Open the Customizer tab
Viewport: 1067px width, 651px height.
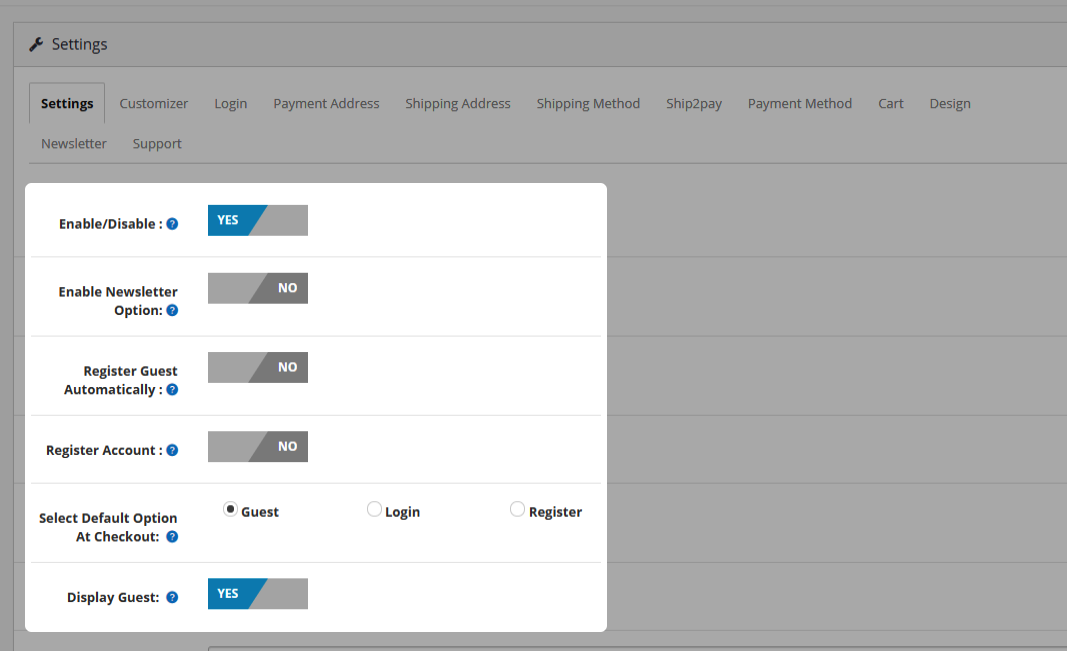[x=154, y=104]
